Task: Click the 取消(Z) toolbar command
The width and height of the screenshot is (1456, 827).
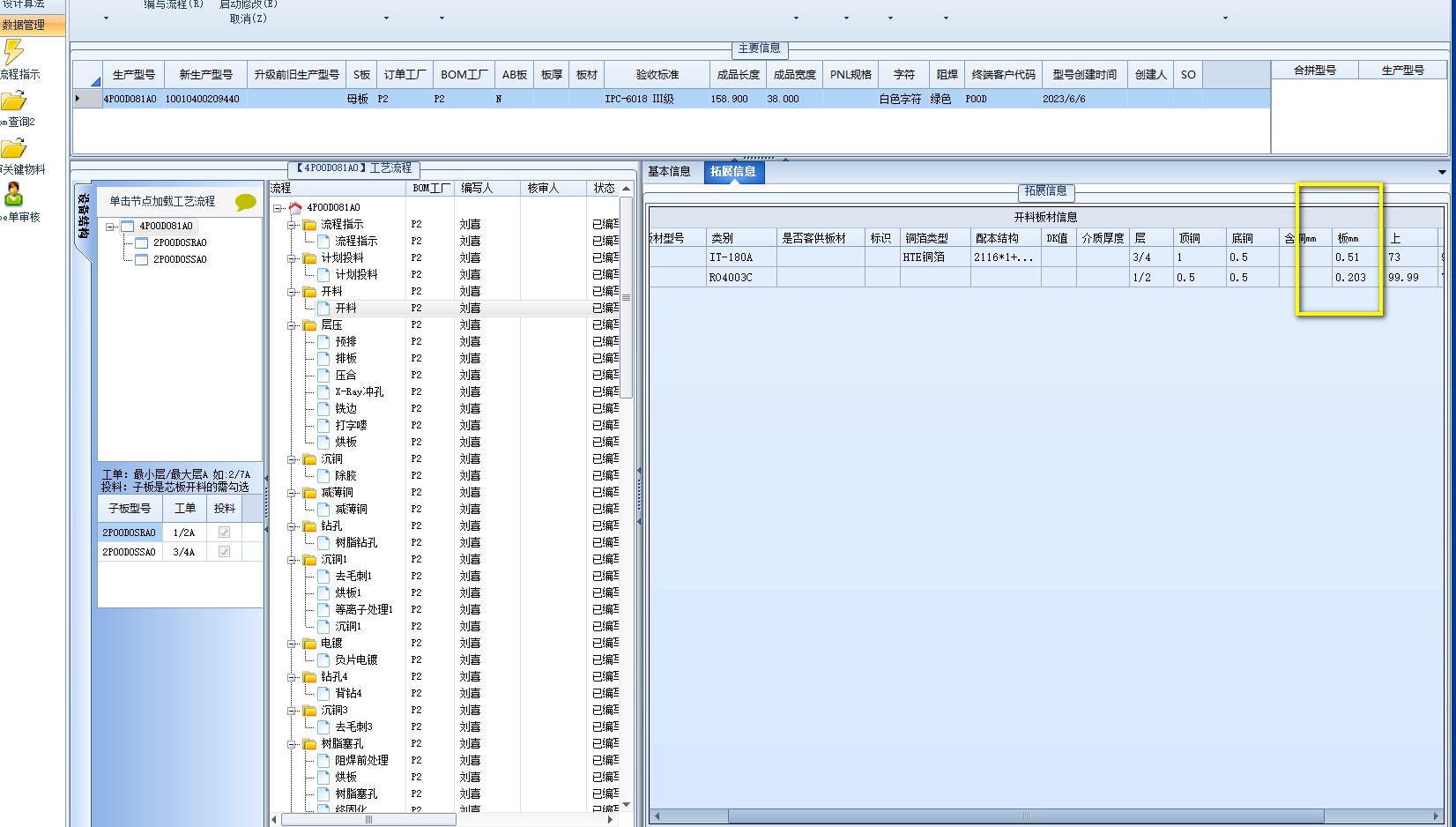Action: point(248,19)
